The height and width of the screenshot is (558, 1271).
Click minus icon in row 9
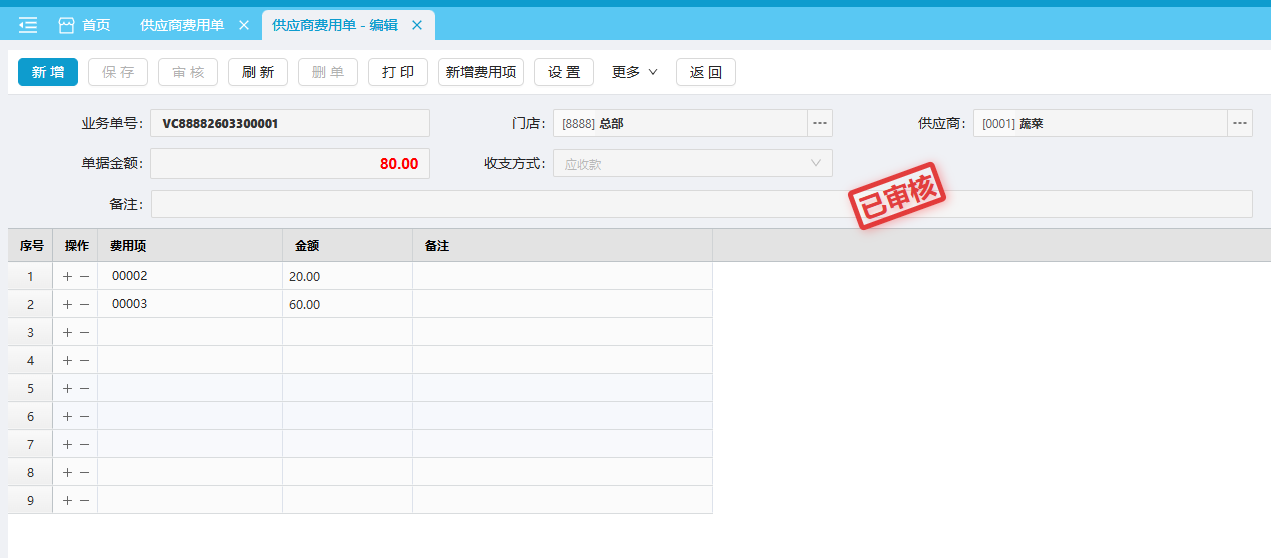coord(85,500)
